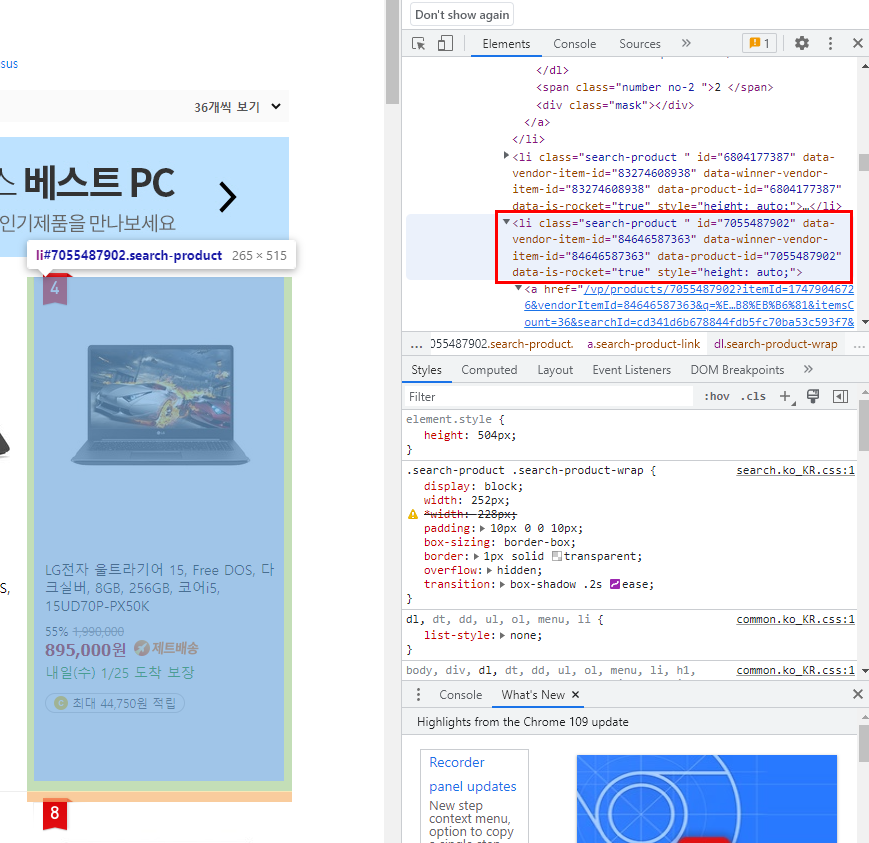Expand the border shorthand triangle
The width and height of the screenshot is (869, 843).
click(476, 556)
